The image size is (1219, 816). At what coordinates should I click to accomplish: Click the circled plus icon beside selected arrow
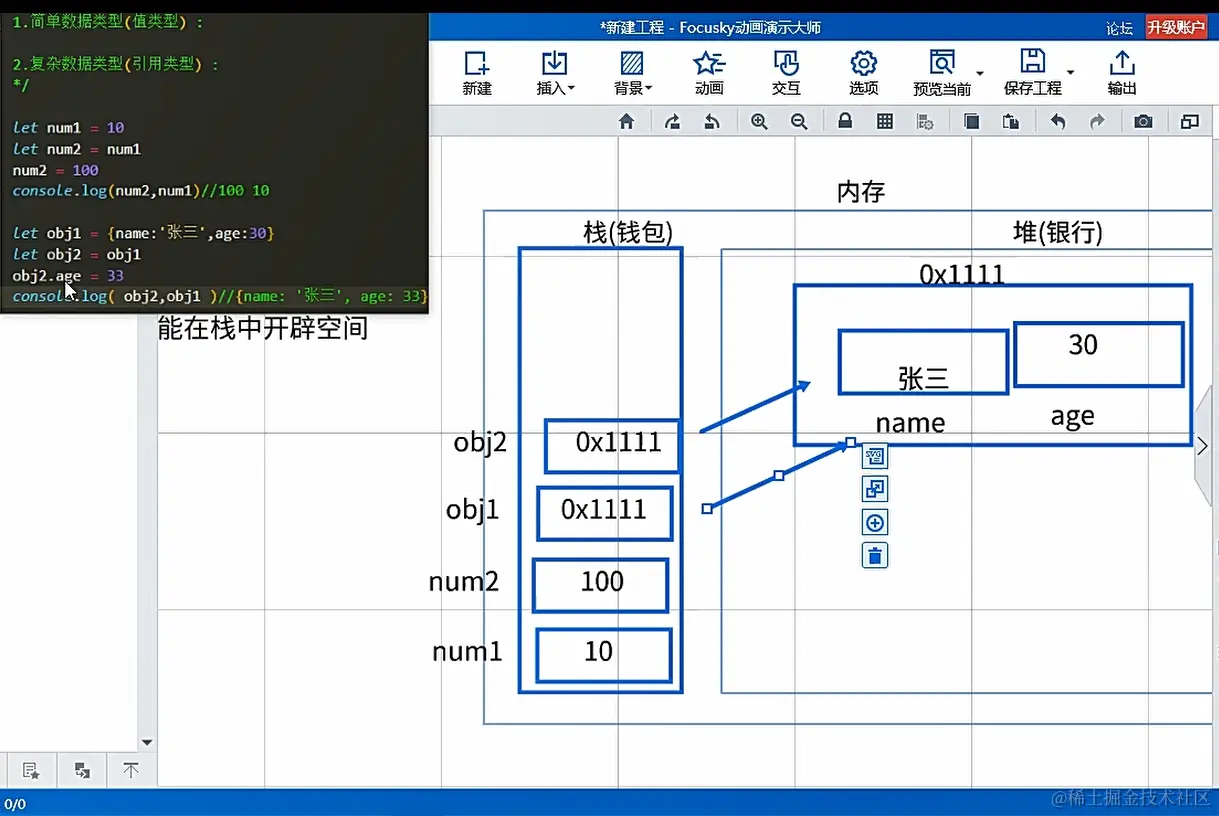tap(875, 522)
